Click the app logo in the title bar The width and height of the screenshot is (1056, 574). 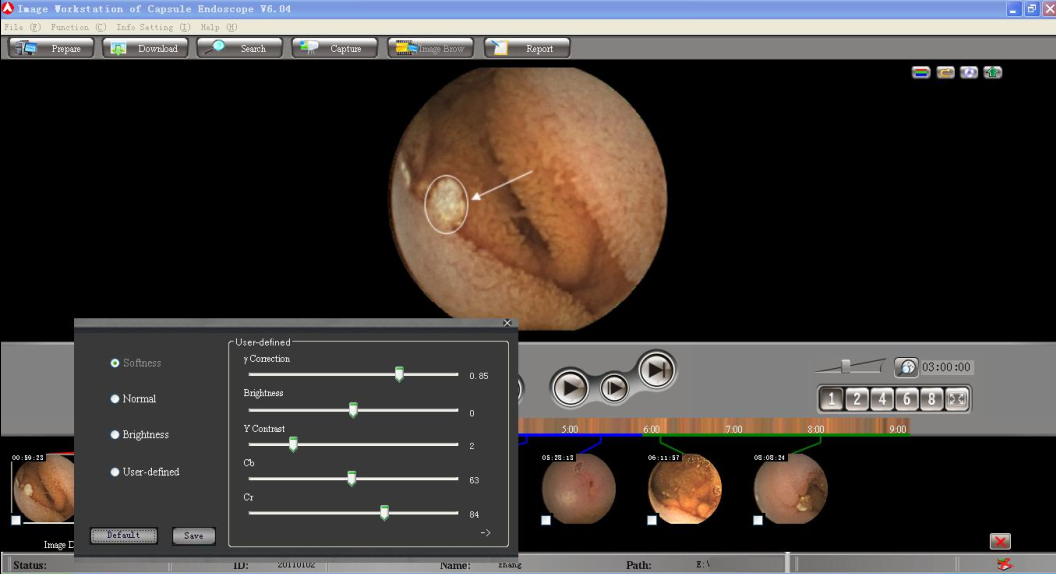click(7, 8)
